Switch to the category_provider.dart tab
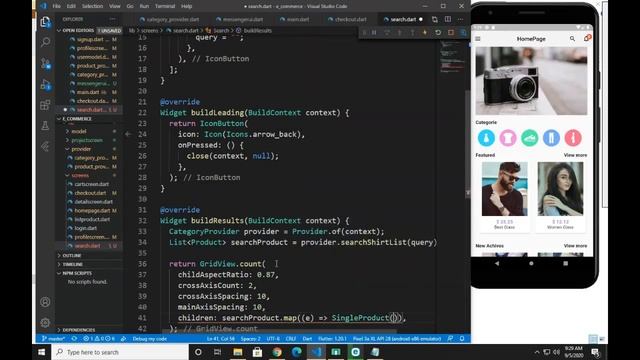This screenshot has height=360, width=640. point(169,19)
